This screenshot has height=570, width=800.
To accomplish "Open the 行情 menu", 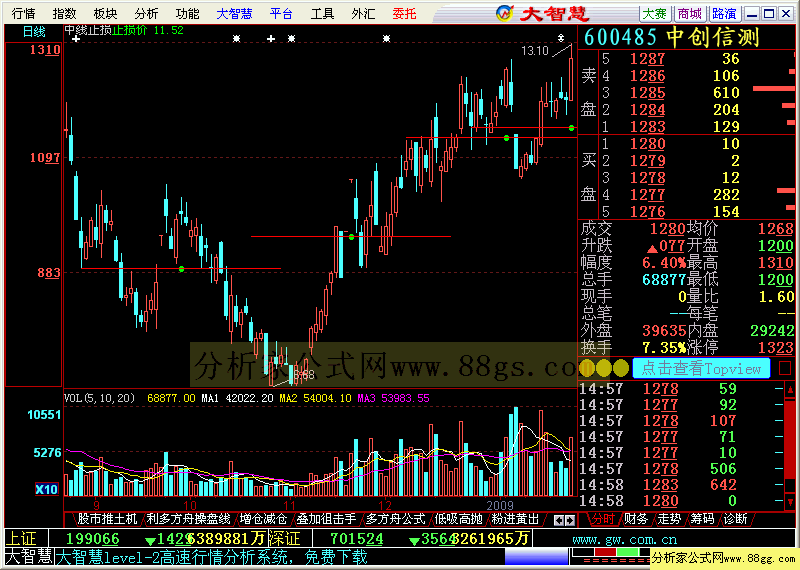I will [23, 13].
